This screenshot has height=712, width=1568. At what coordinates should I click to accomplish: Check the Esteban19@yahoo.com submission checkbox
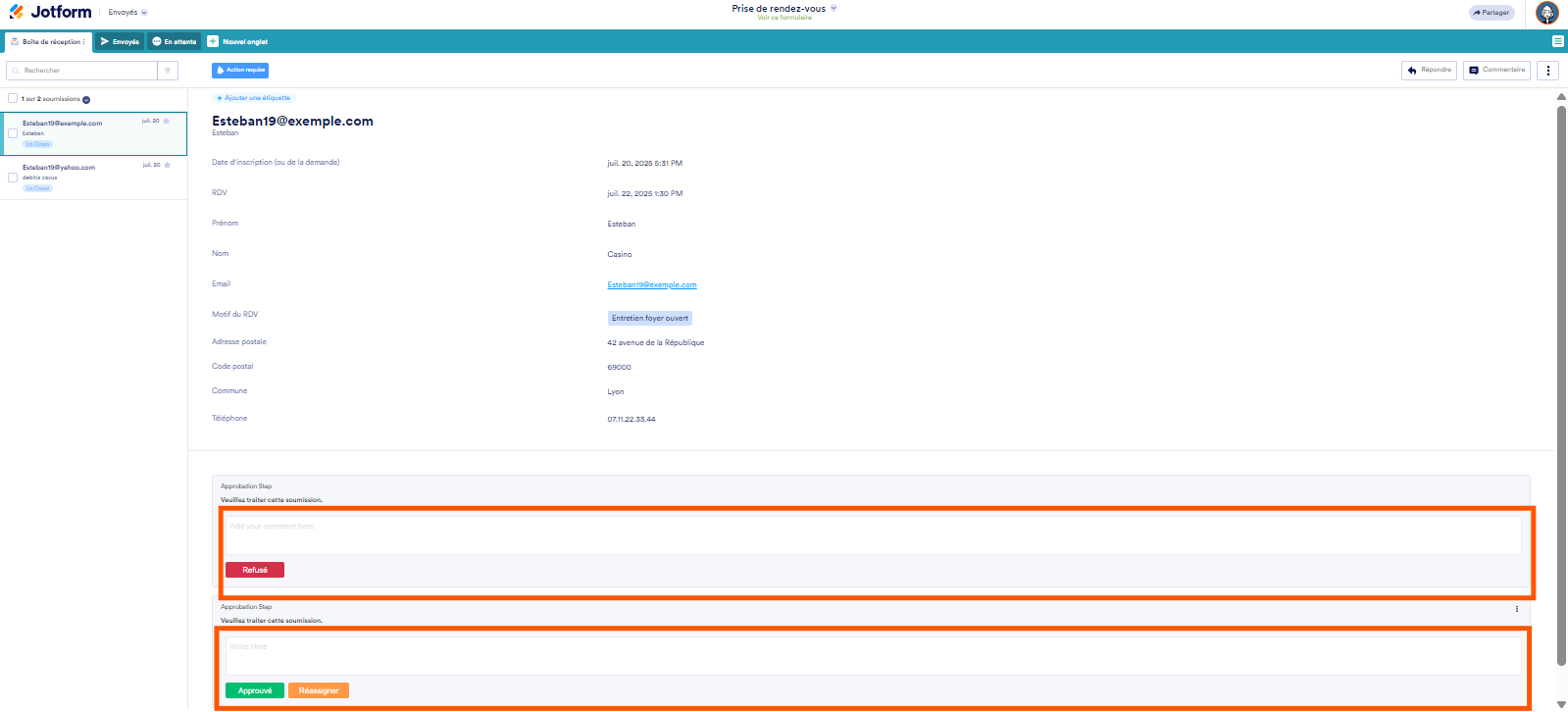(x=13, y=178)
